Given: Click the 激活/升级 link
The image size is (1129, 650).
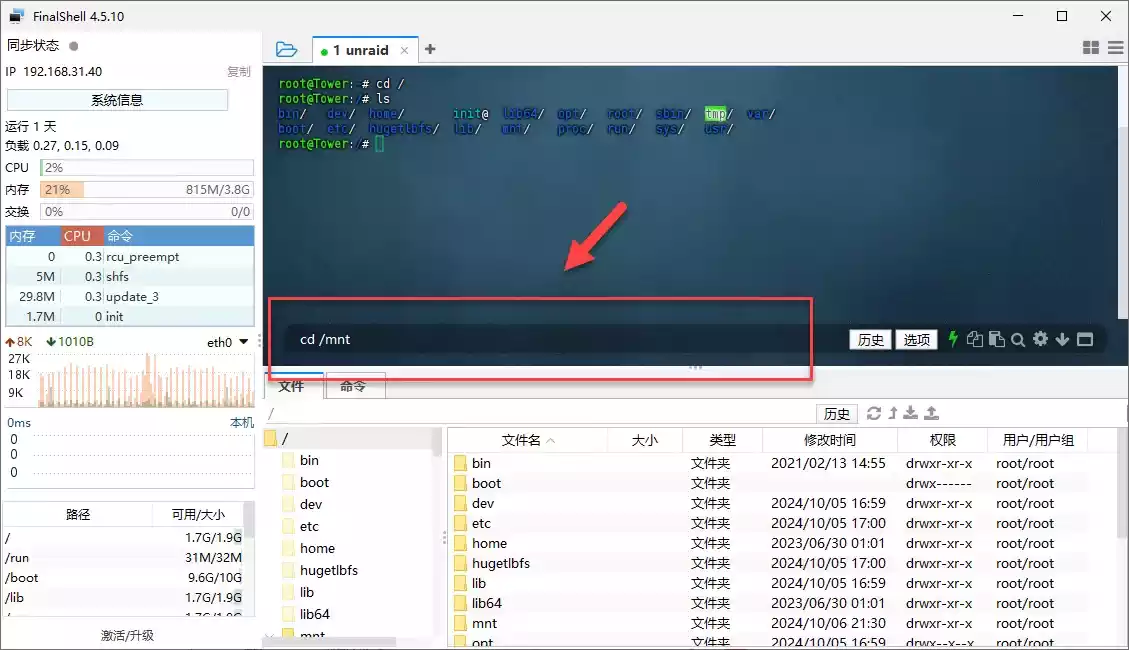Looking at the screenshot, I should pos(127,636).
